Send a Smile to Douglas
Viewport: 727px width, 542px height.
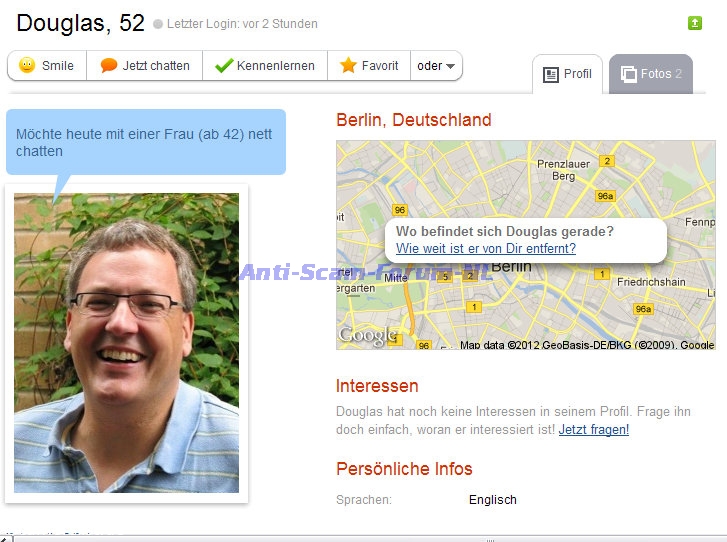pos(47,65)
